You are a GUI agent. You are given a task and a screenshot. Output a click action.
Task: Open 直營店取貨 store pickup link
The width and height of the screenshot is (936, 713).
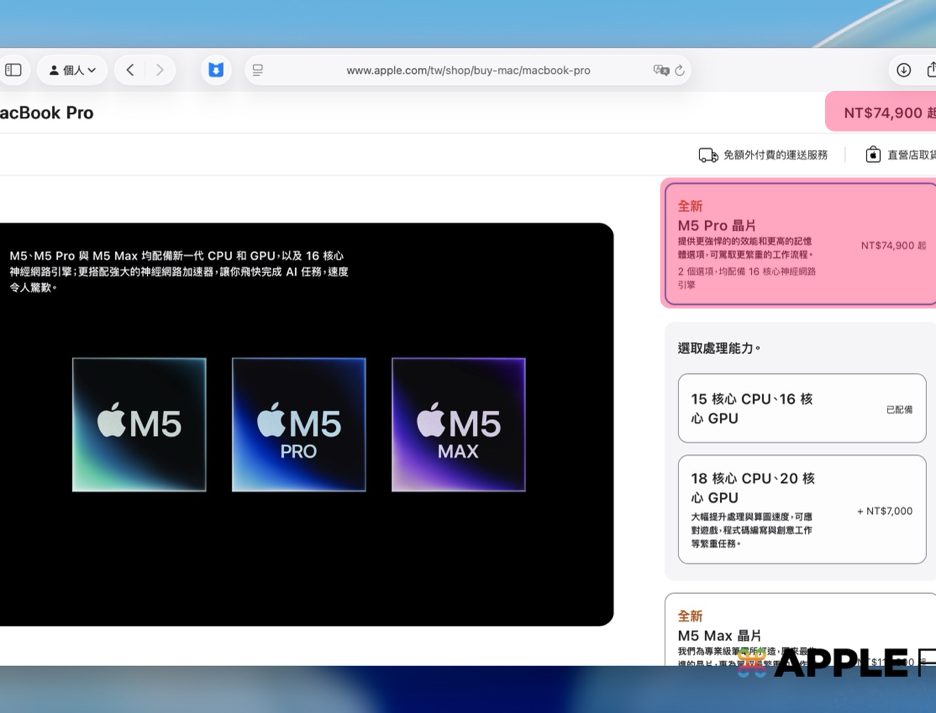click(900, 155)
